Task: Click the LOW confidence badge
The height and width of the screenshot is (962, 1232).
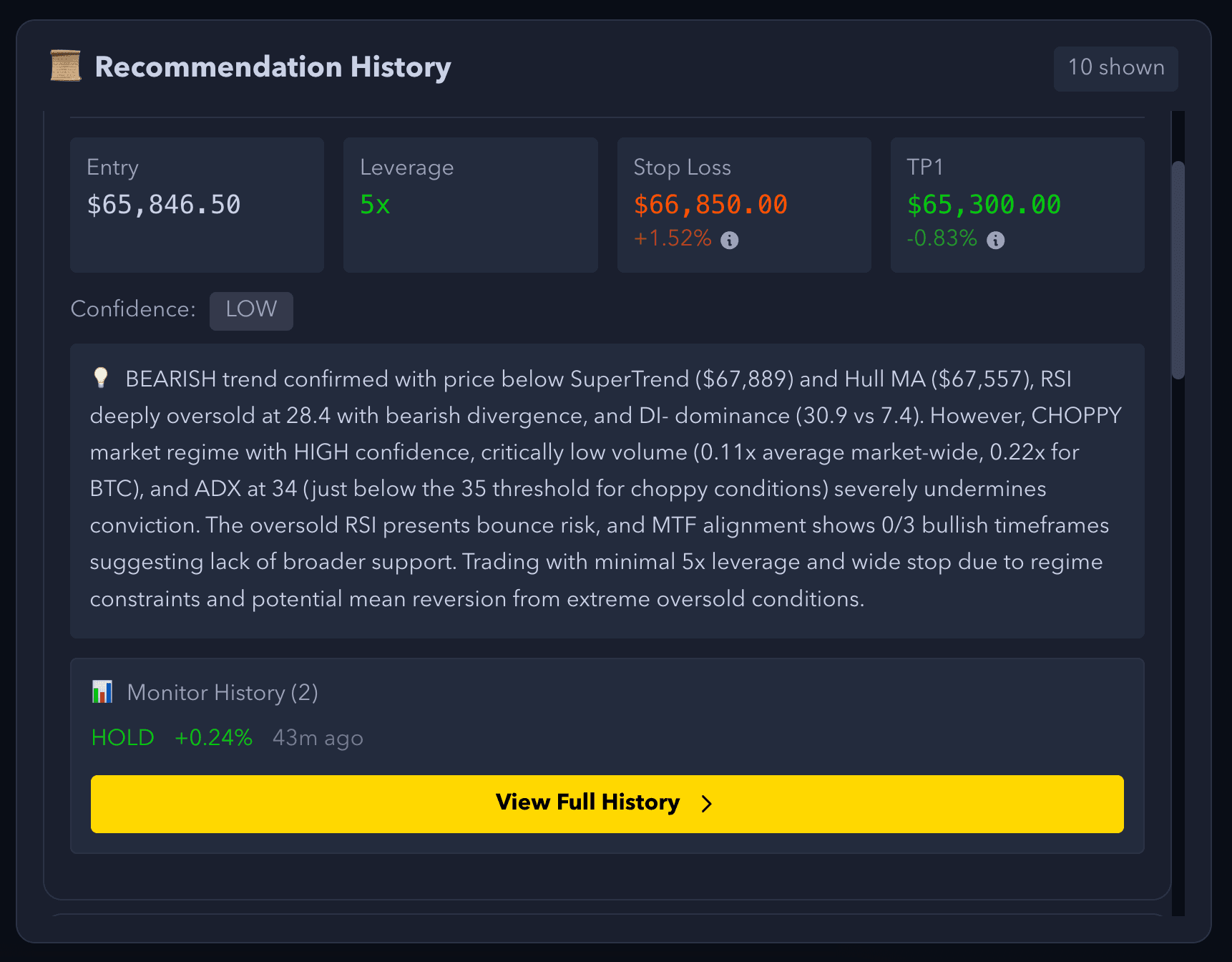Action: 251,310
